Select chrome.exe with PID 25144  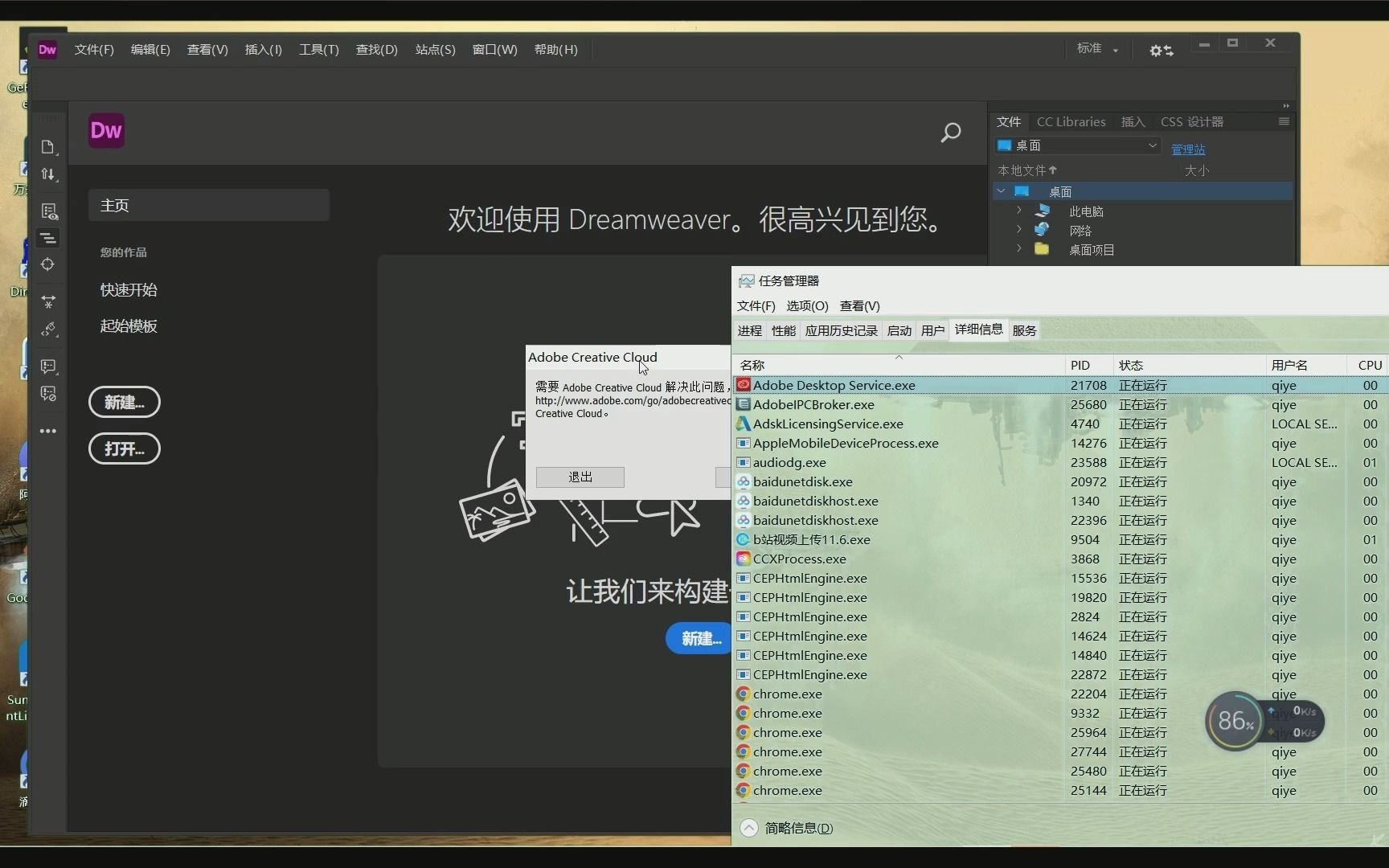coord(1061,790)
